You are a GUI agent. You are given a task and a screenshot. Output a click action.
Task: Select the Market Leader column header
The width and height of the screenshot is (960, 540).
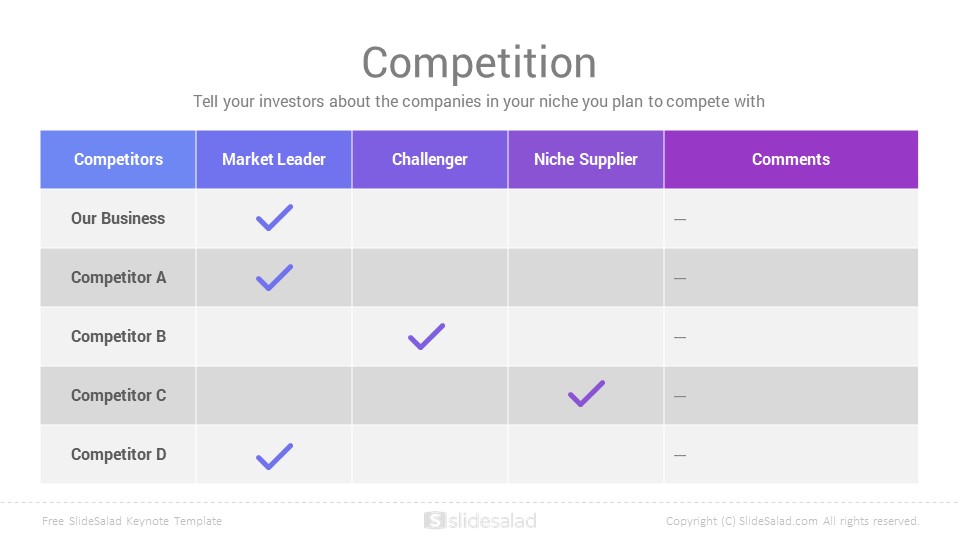coord(274,159)
